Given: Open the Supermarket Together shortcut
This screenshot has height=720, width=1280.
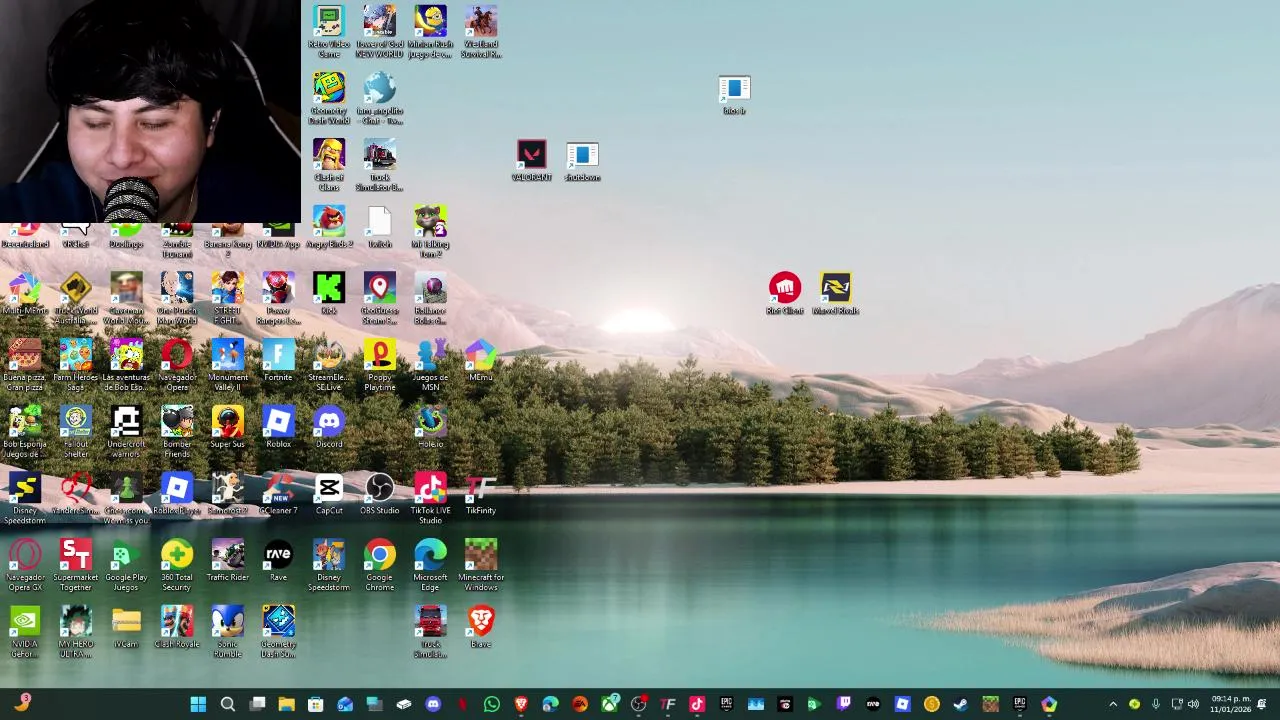Looking at the screenshot, I should [76, 565].
